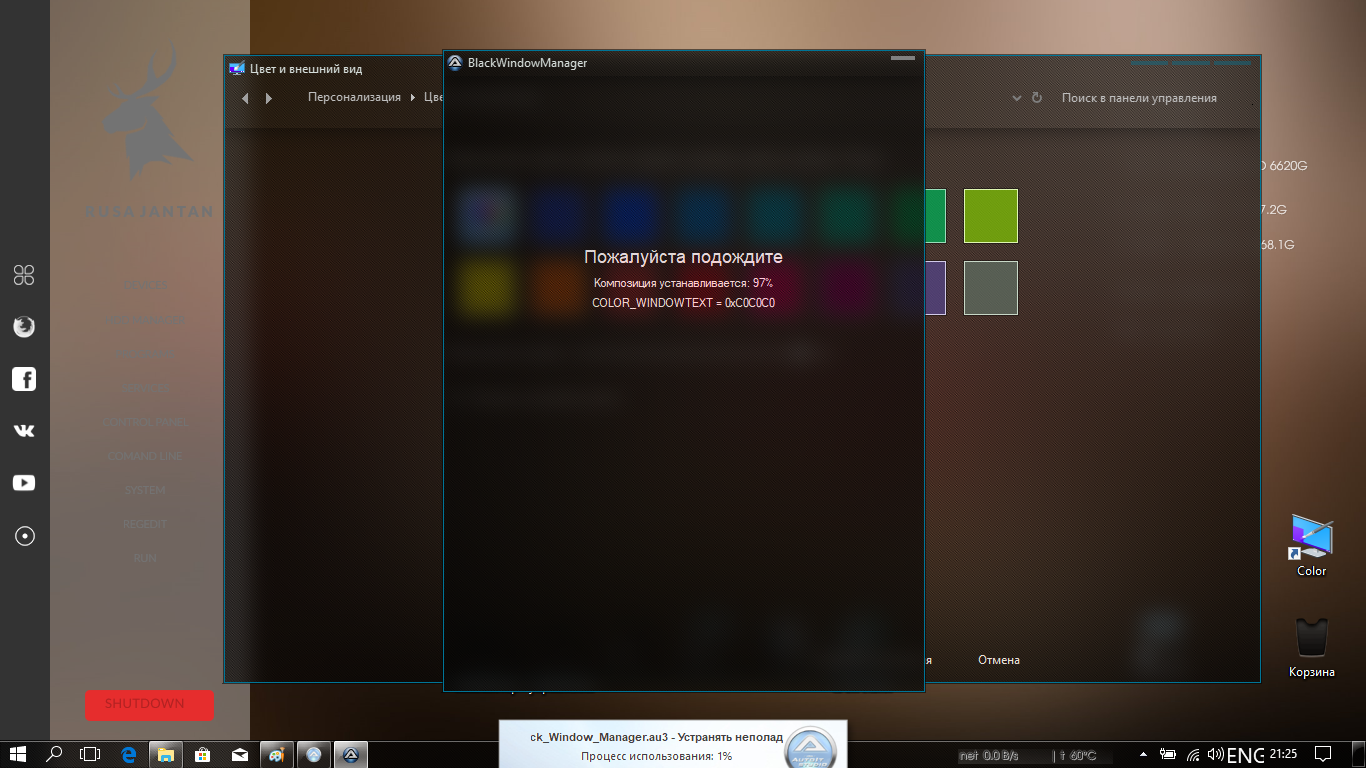The height and width of the screenshot is (768, 1366).
Task: Click the BlackWindowManager taskbar icon
Action: 350,754
